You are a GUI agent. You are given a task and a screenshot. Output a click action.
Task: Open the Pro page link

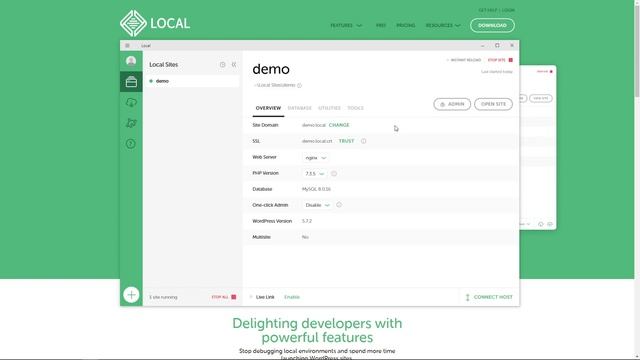click(381, 25)
